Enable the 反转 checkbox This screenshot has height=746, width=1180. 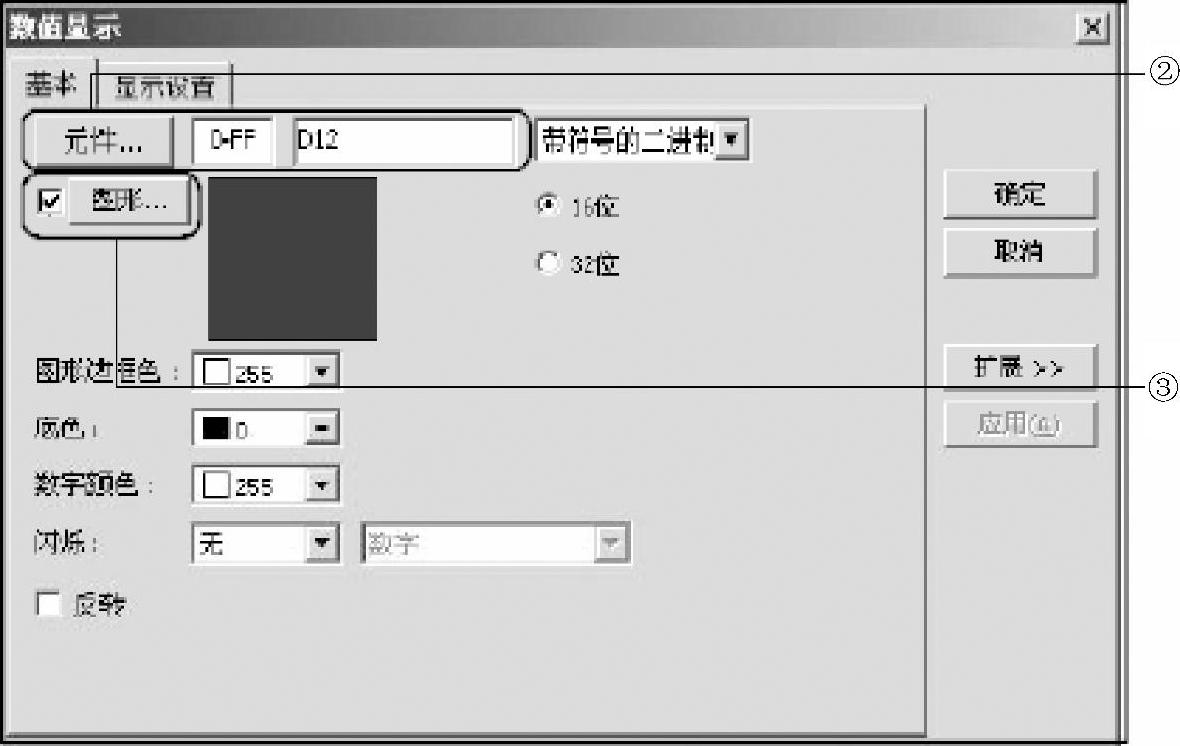point(49,604)
